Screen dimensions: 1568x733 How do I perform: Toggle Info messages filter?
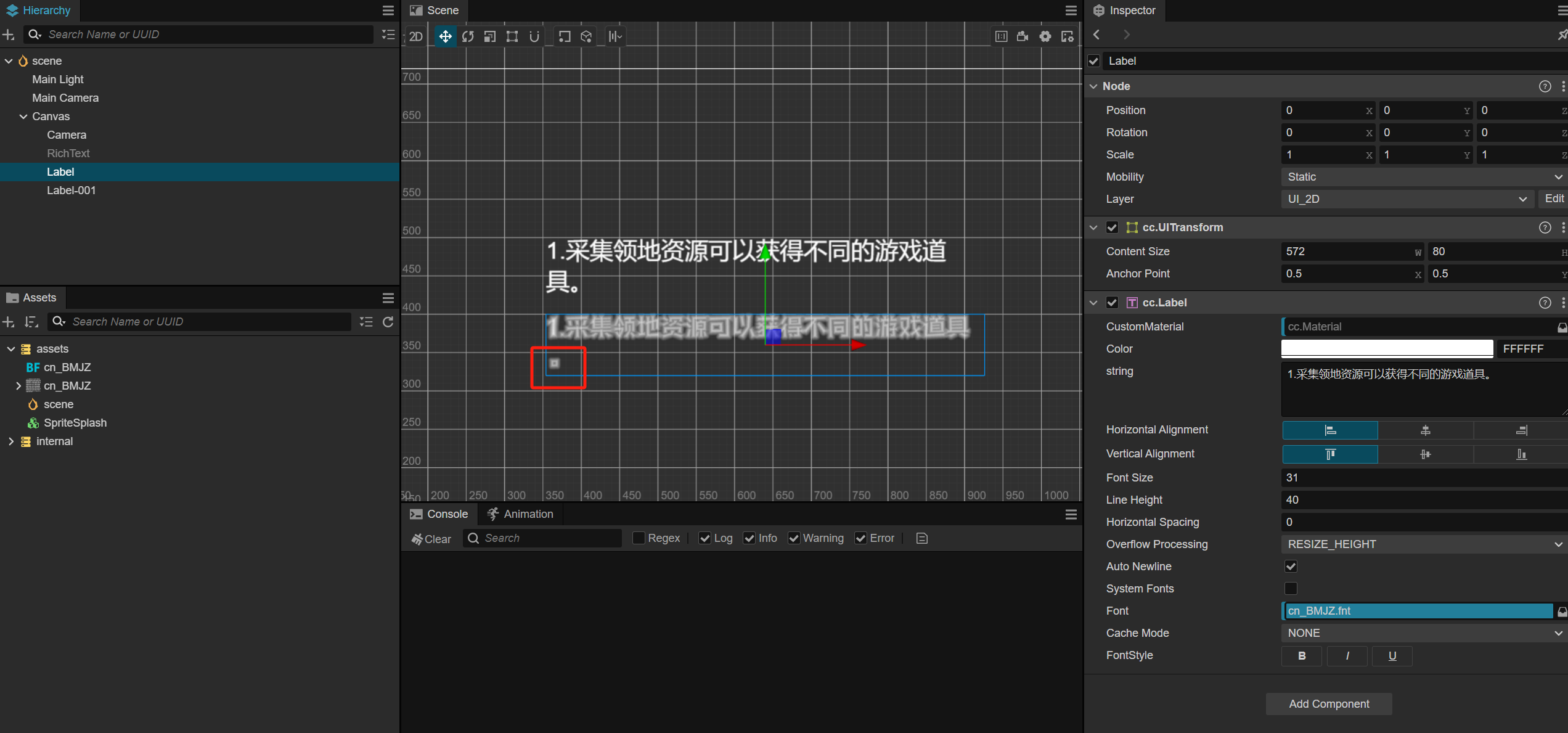[x=749, y=538]
